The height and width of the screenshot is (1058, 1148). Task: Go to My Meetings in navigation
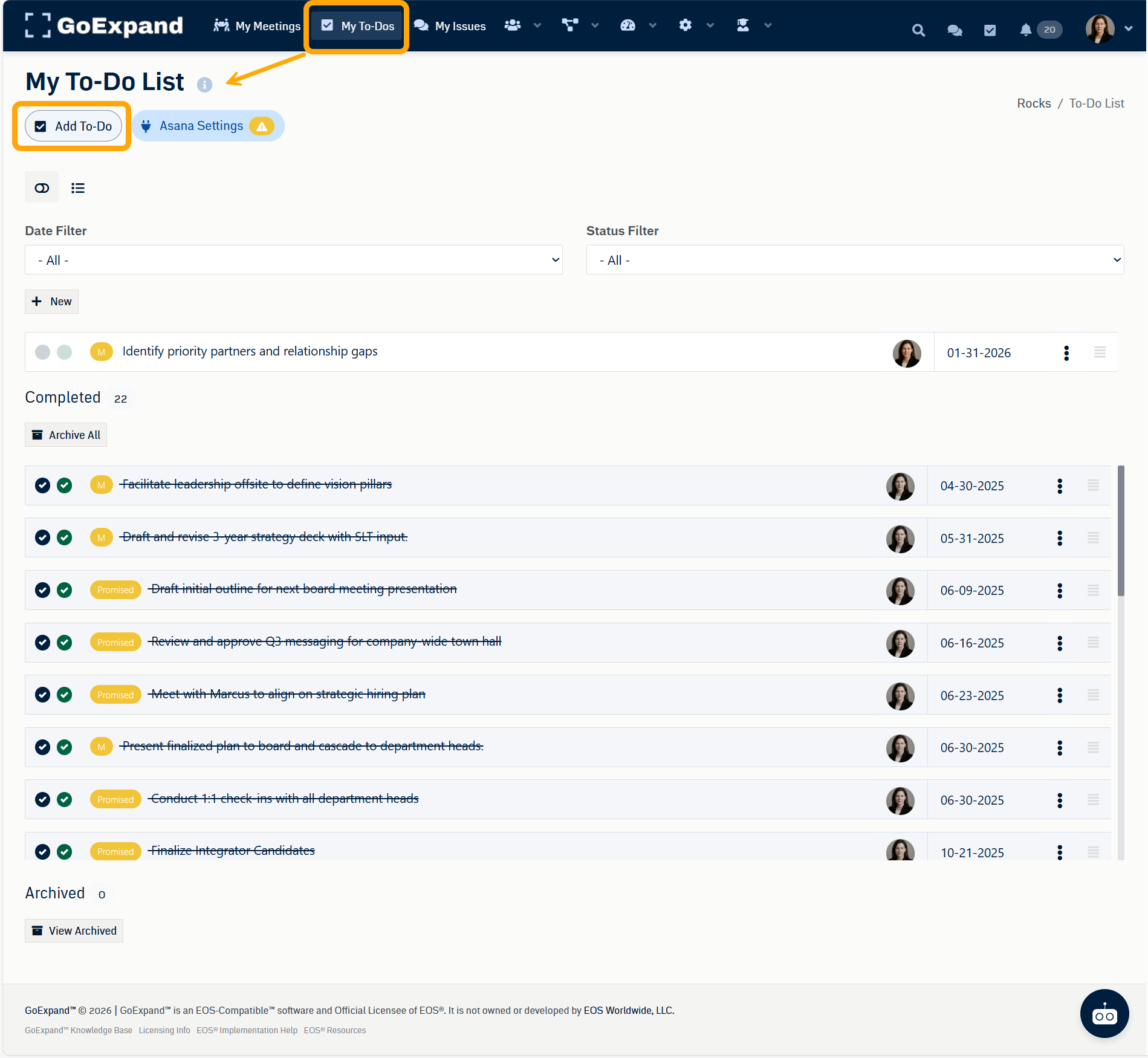257,26
